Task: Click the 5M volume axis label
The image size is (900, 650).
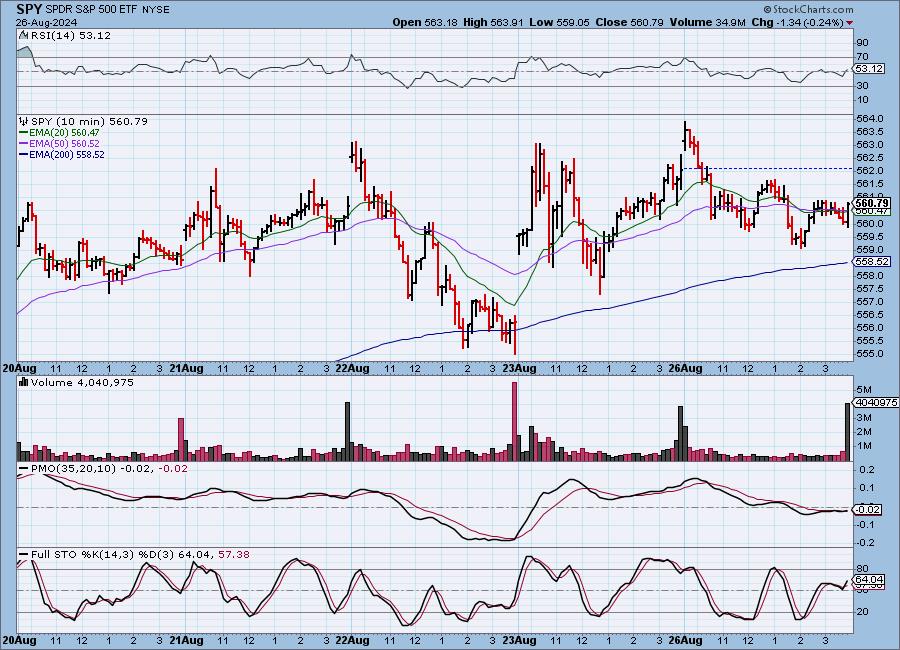Action: [864, 390]
